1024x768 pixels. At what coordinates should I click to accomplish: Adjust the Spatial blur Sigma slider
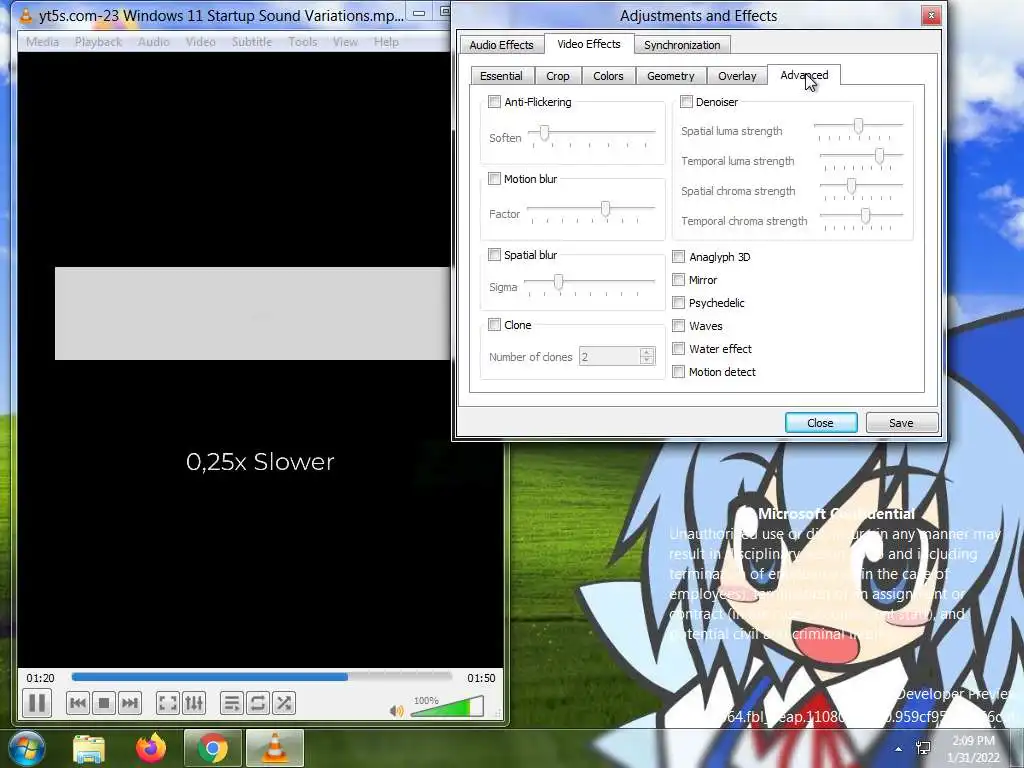pyautogui.click(x=590, y=284)
